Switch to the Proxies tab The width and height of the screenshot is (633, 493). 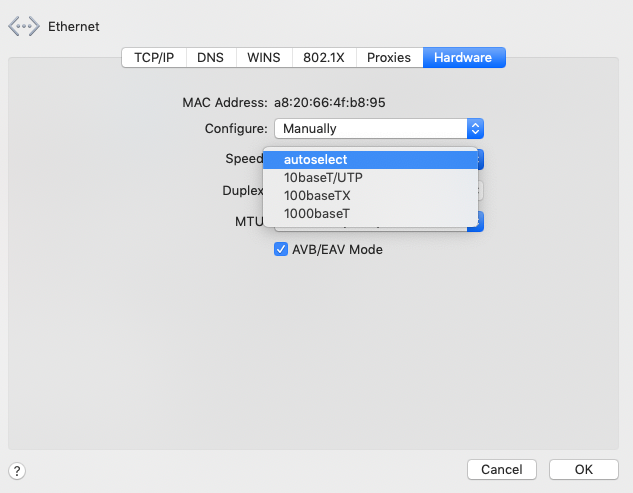[x=389, y=57]
